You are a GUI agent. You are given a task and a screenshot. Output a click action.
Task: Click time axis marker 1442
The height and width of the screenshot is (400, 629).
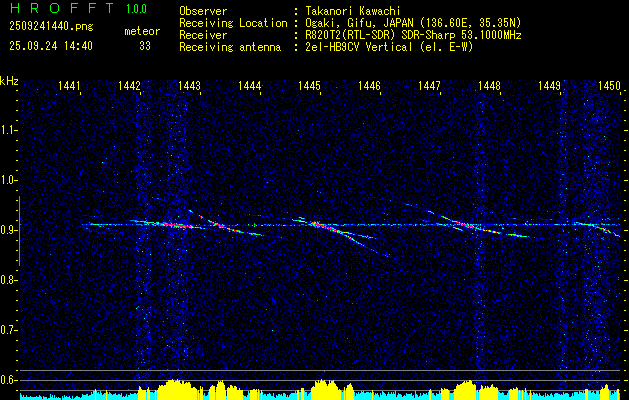tap(129, 86)
